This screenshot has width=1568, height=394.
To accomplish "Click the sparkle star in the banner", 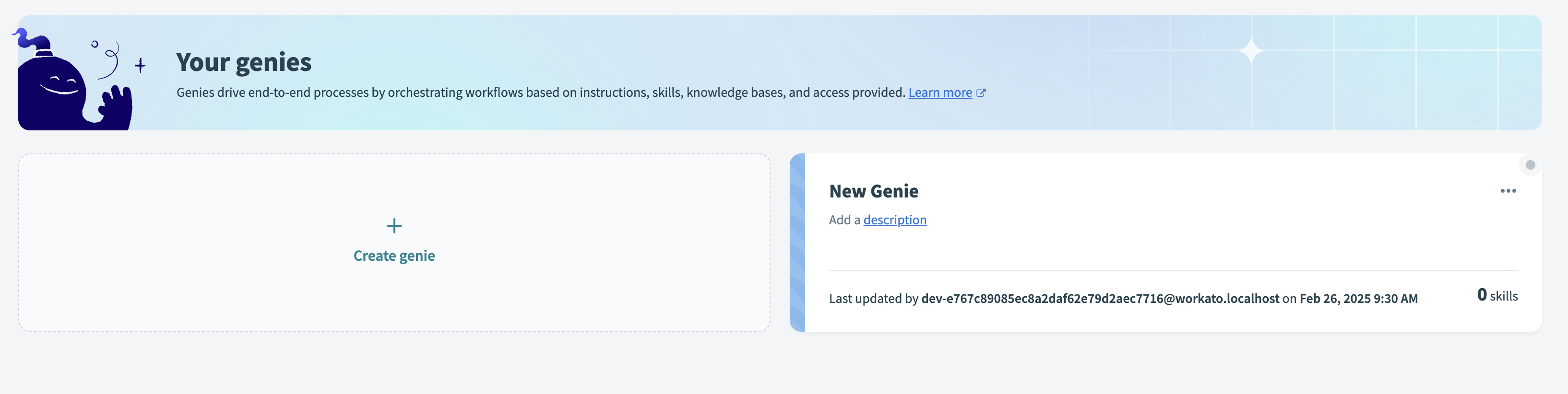I will tap(1251, 50).
